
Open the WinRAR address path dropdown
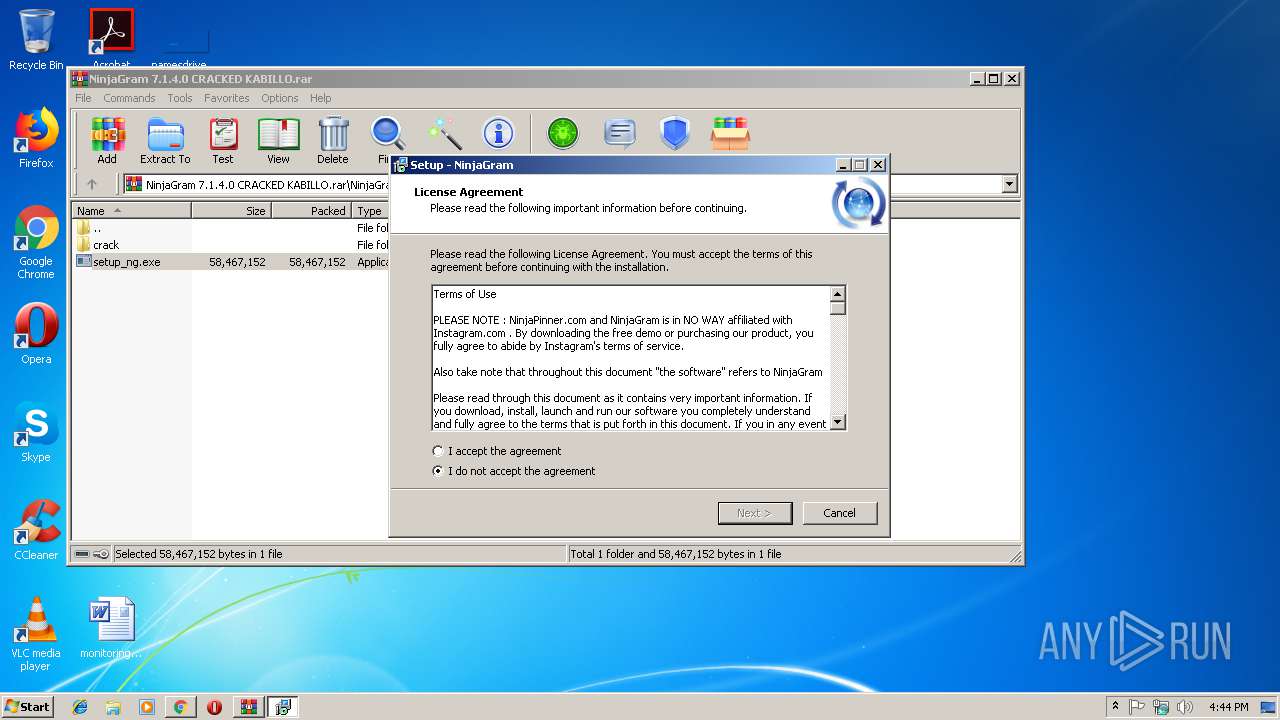tap(1009, 184)
